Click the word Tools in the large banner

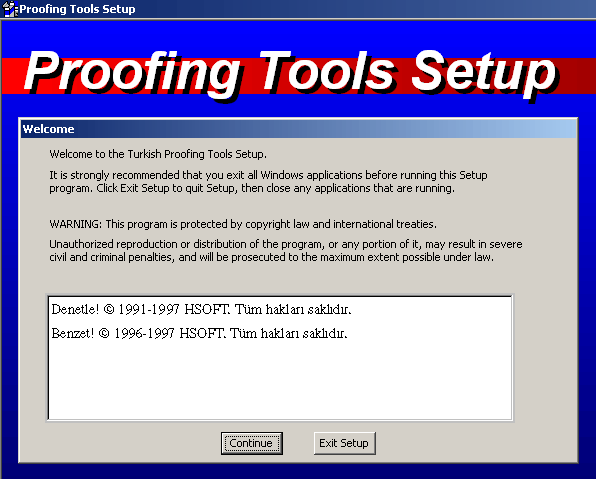point(328,72)
